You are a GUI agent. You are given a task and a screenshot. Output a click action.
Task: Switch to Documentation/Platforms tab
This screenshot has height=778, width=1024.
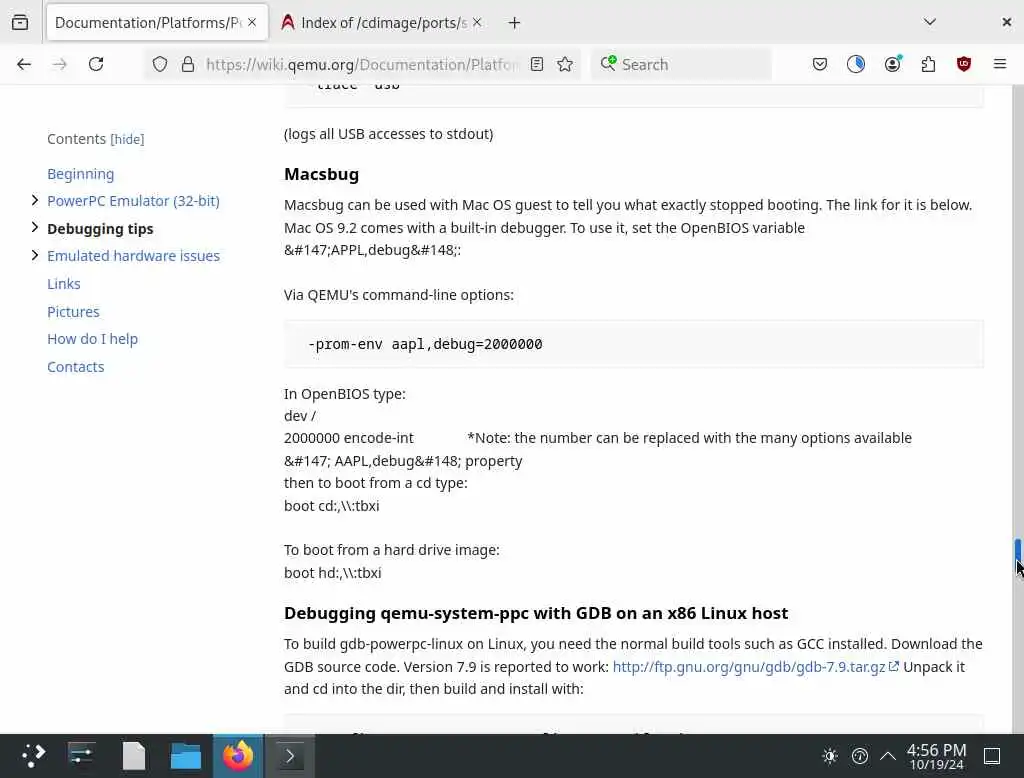[x=148, y=22]
